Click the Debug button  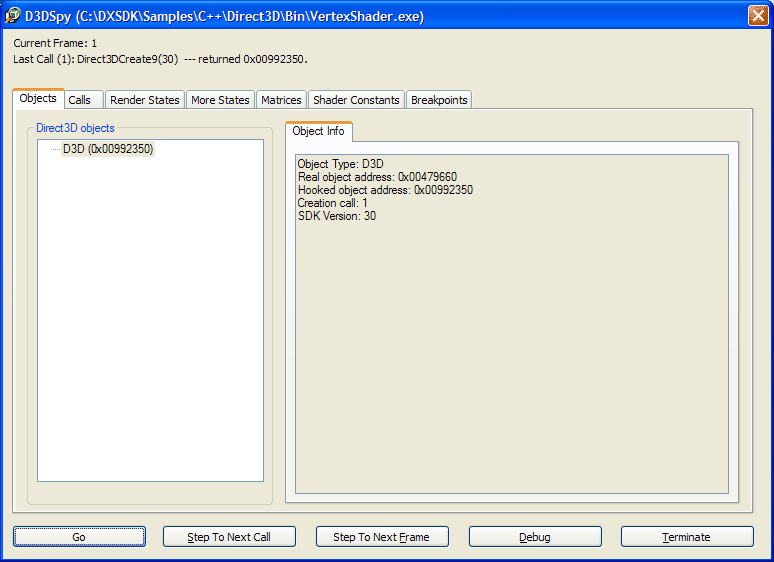click(535, 537)
